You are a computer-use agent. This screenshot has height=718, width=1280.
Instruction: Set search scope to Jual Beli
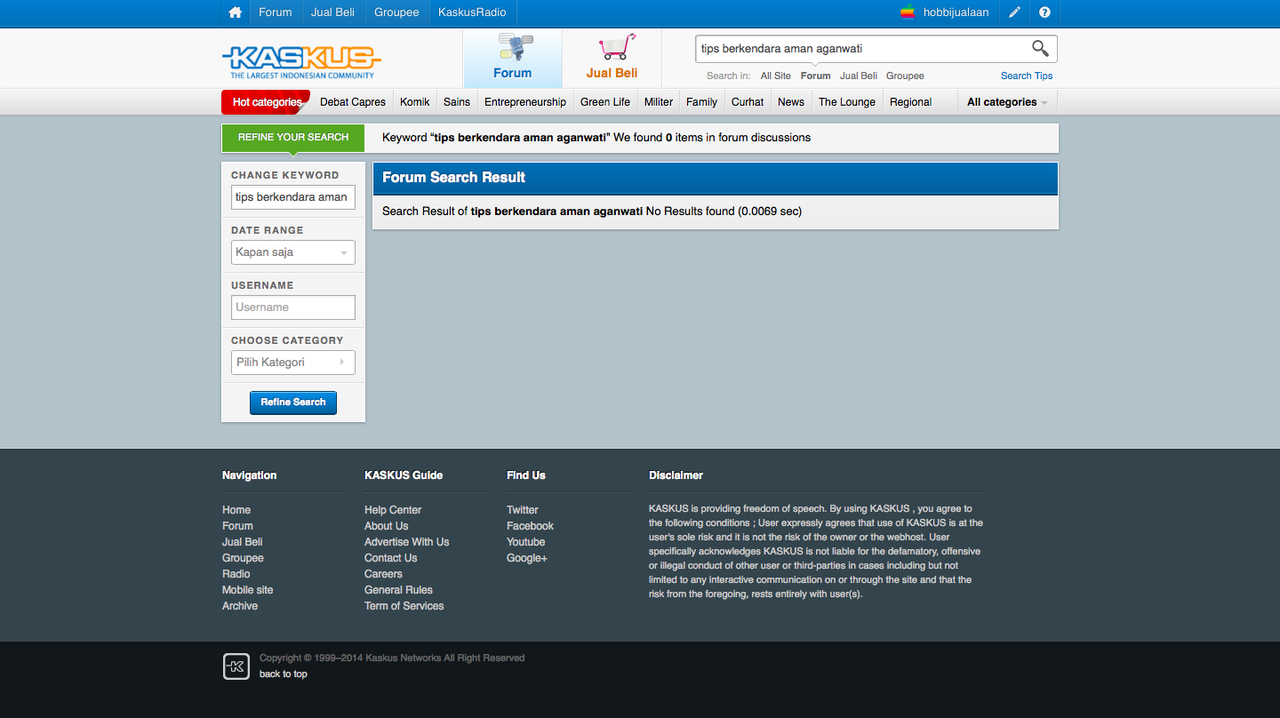pyautogui.click(x=858, y=76)
